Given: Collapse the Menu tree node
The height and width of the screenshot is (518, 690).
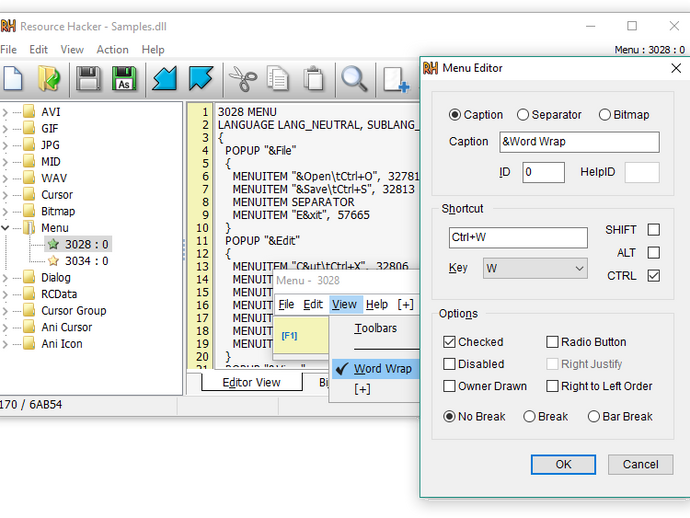Looking at the screenshot, I should [x=5, y=228].
